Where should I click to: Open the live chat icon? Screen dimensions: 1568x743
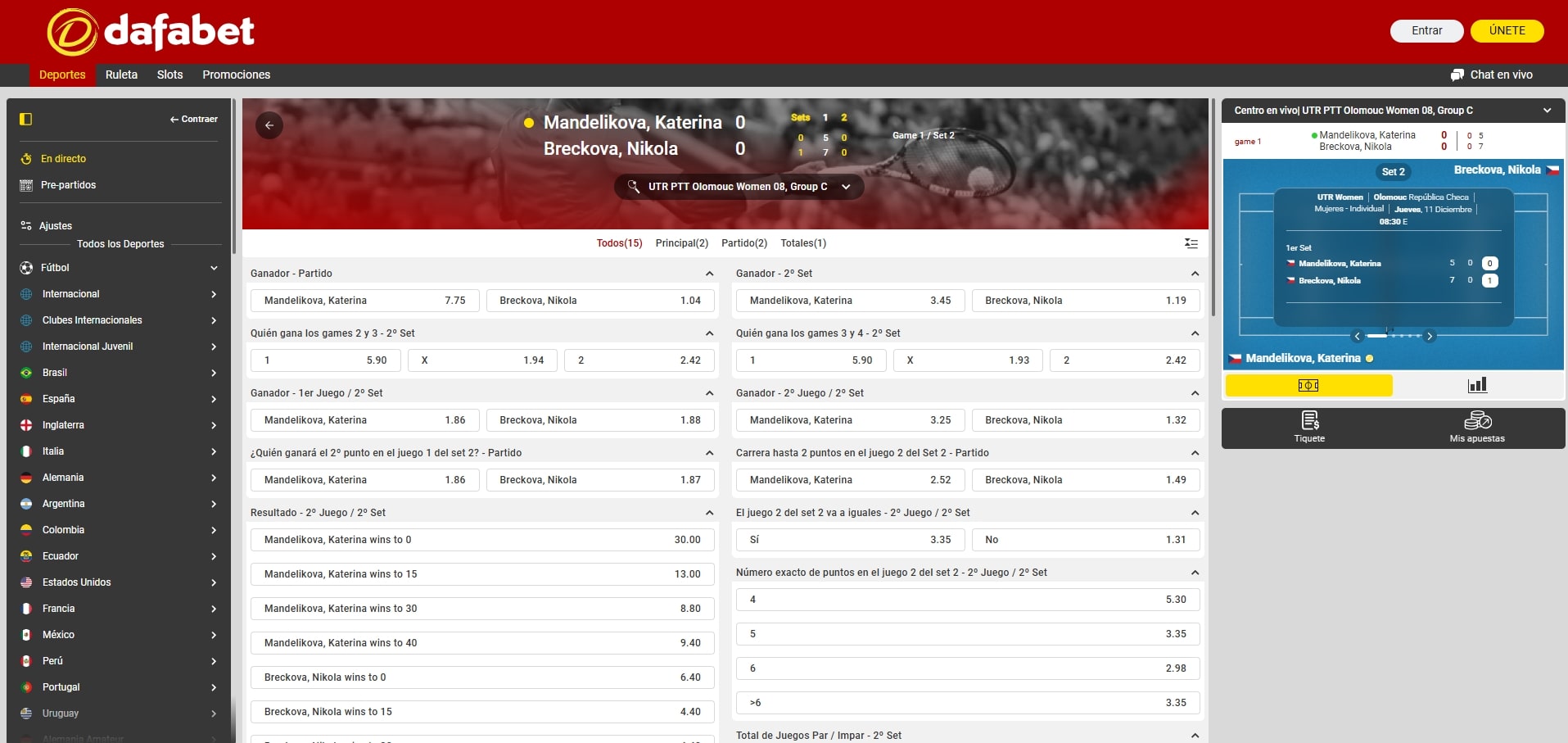coord(1457,75)
